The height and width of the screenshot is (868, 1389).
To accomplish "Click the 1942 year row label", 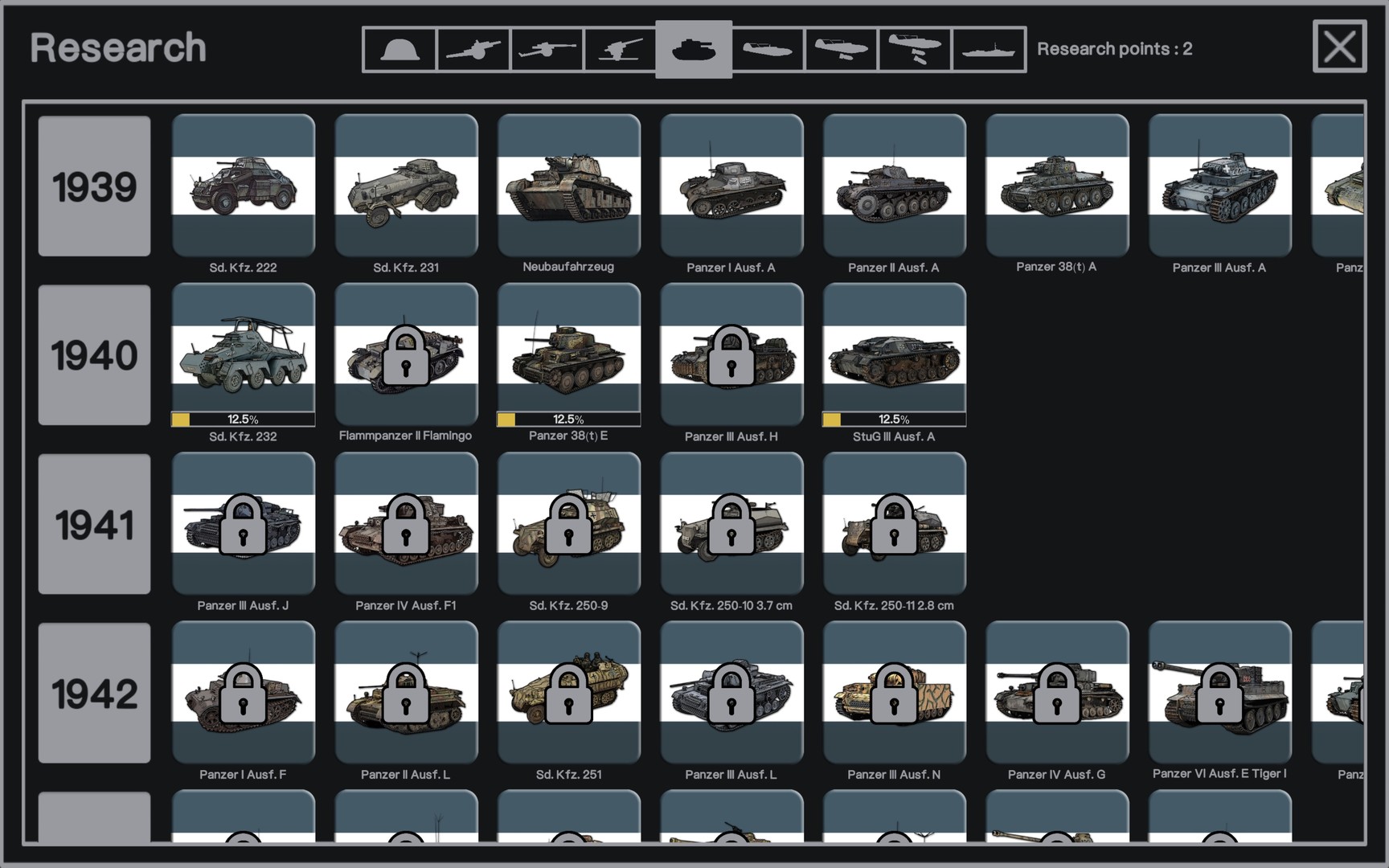I will [94, 693].
